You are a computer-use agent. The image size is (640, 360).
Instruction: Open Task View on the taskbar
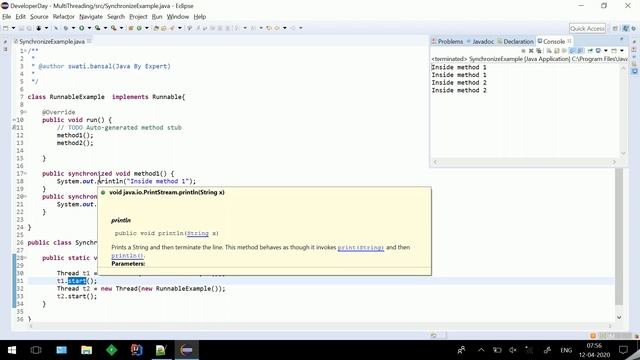(x=36, y=350)
